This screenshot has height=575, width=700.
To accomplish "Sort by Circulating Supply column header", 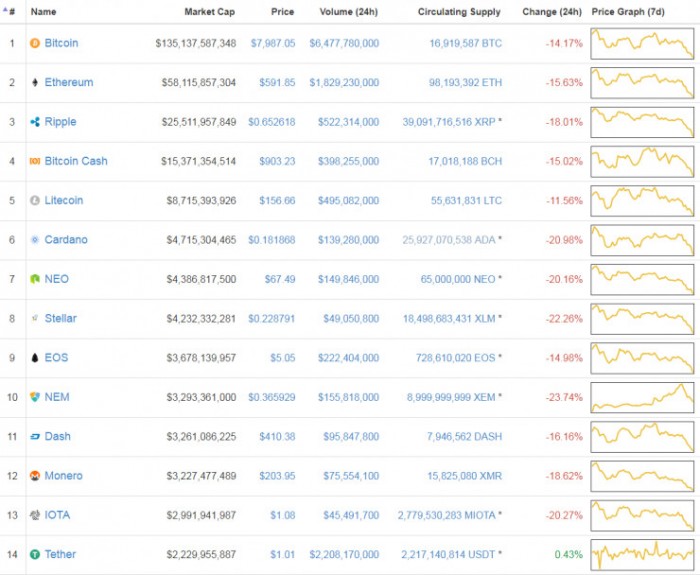I will click(459, 12).
